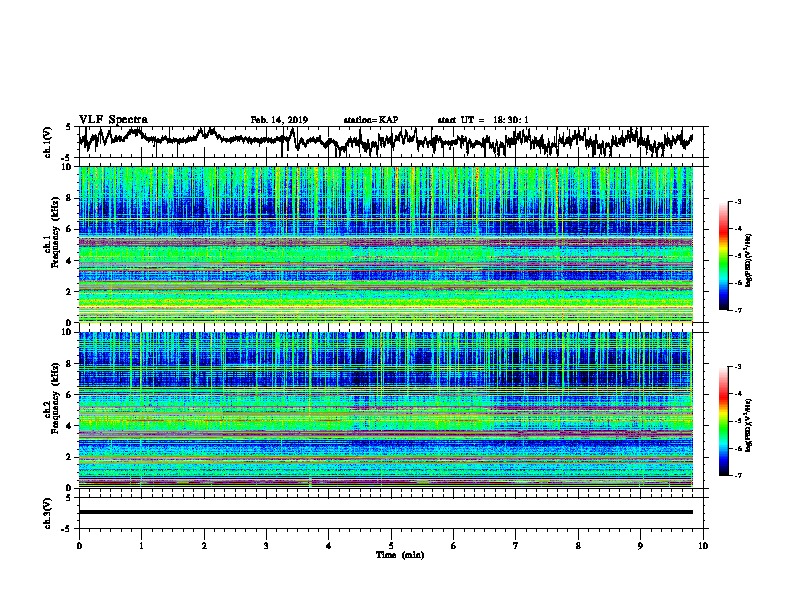The height and width of the screenshot is (612, 792).
Task: Click the 'ch.3(V)' axis label
Action: click(48, 513)
